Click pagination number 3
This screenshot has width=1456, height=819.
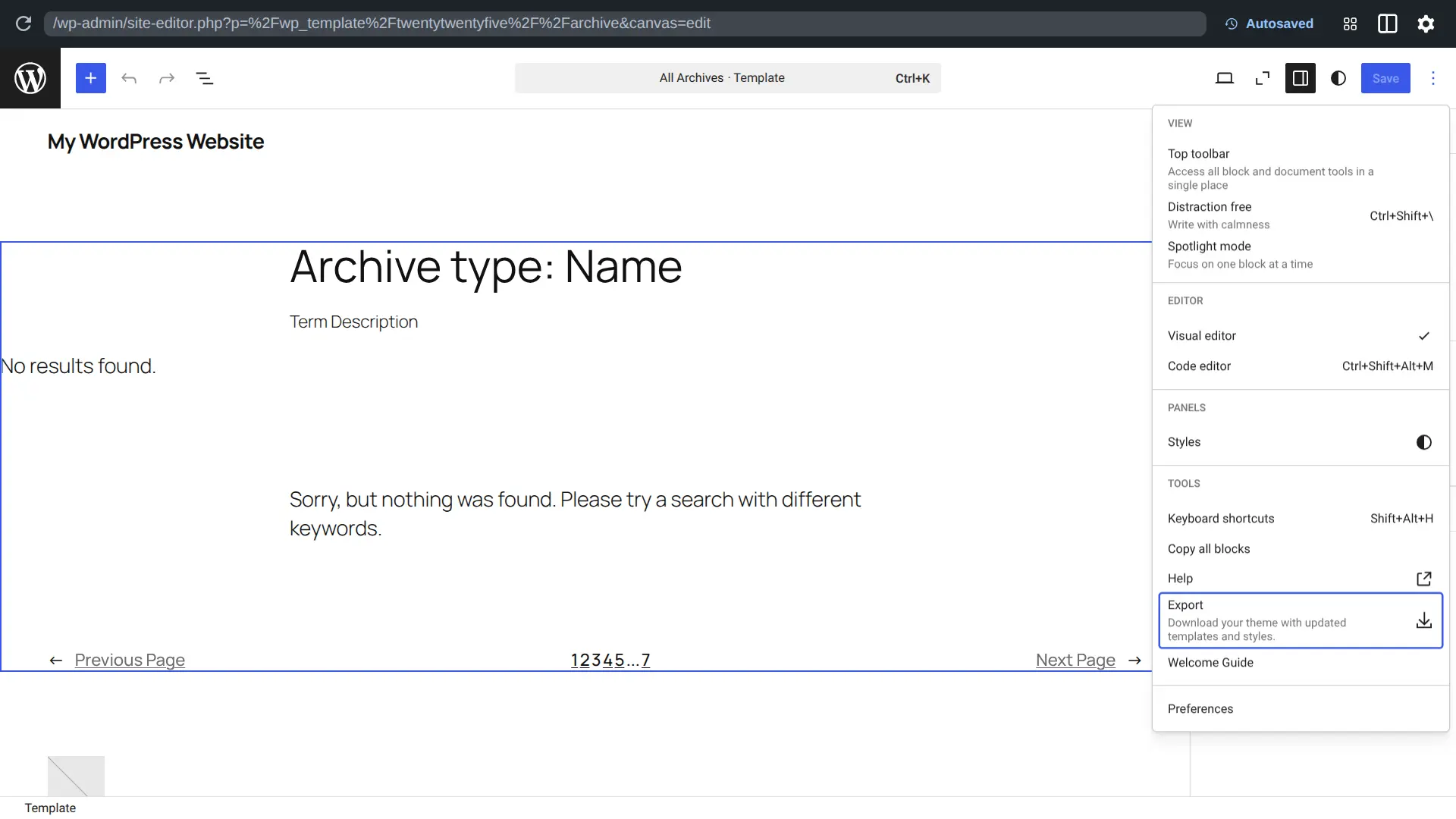coord(597,661)
